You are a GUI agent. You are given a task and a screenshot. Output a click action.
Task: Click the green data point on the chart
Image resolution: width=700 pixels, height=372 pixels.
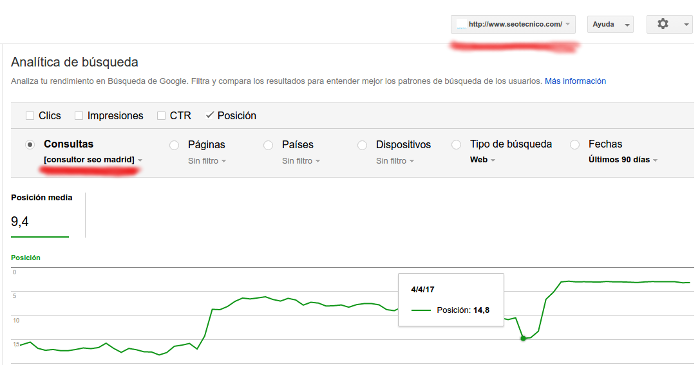pos(523,339)
